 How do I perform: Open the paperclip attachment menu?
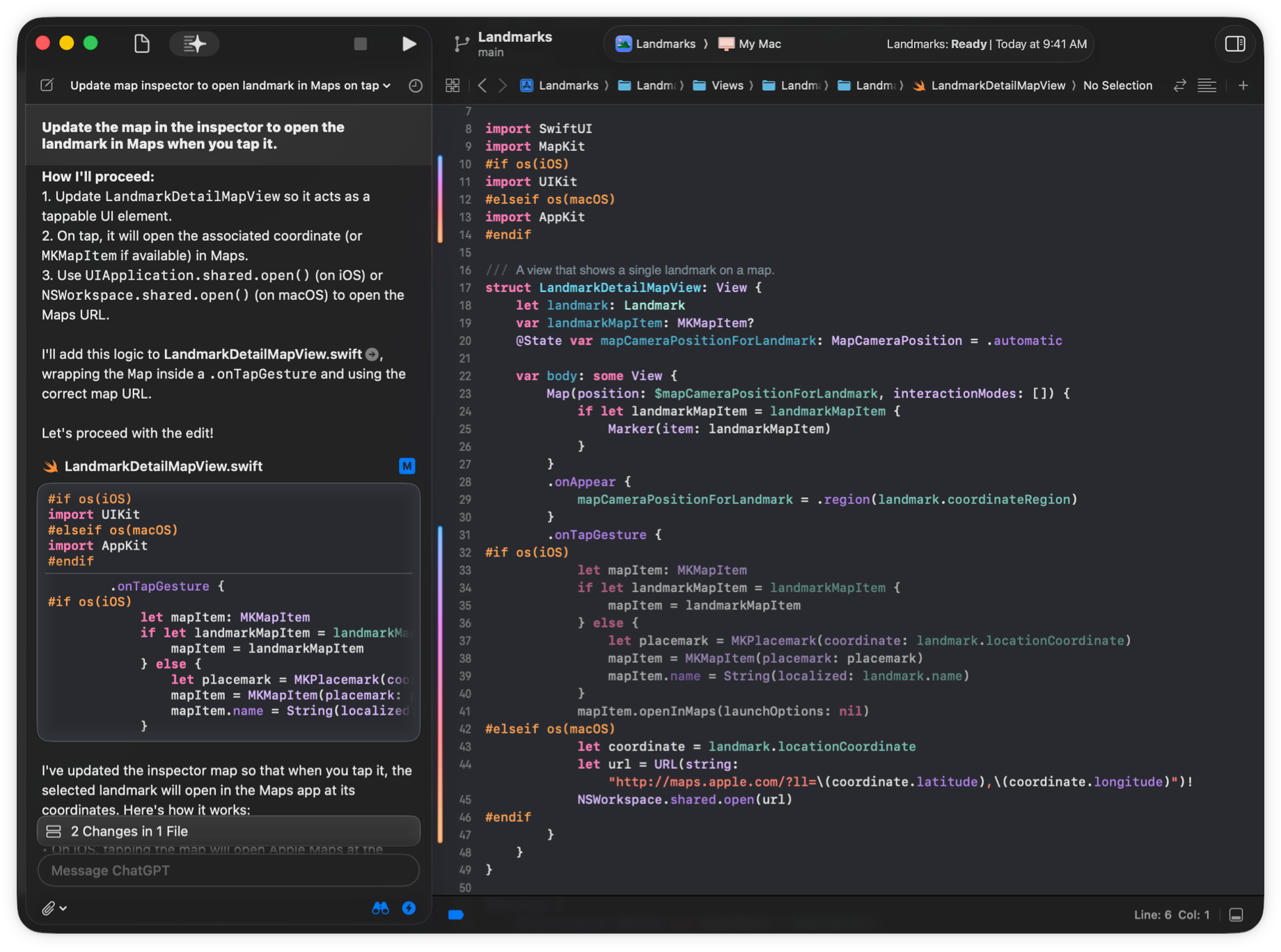coord(54,907)
